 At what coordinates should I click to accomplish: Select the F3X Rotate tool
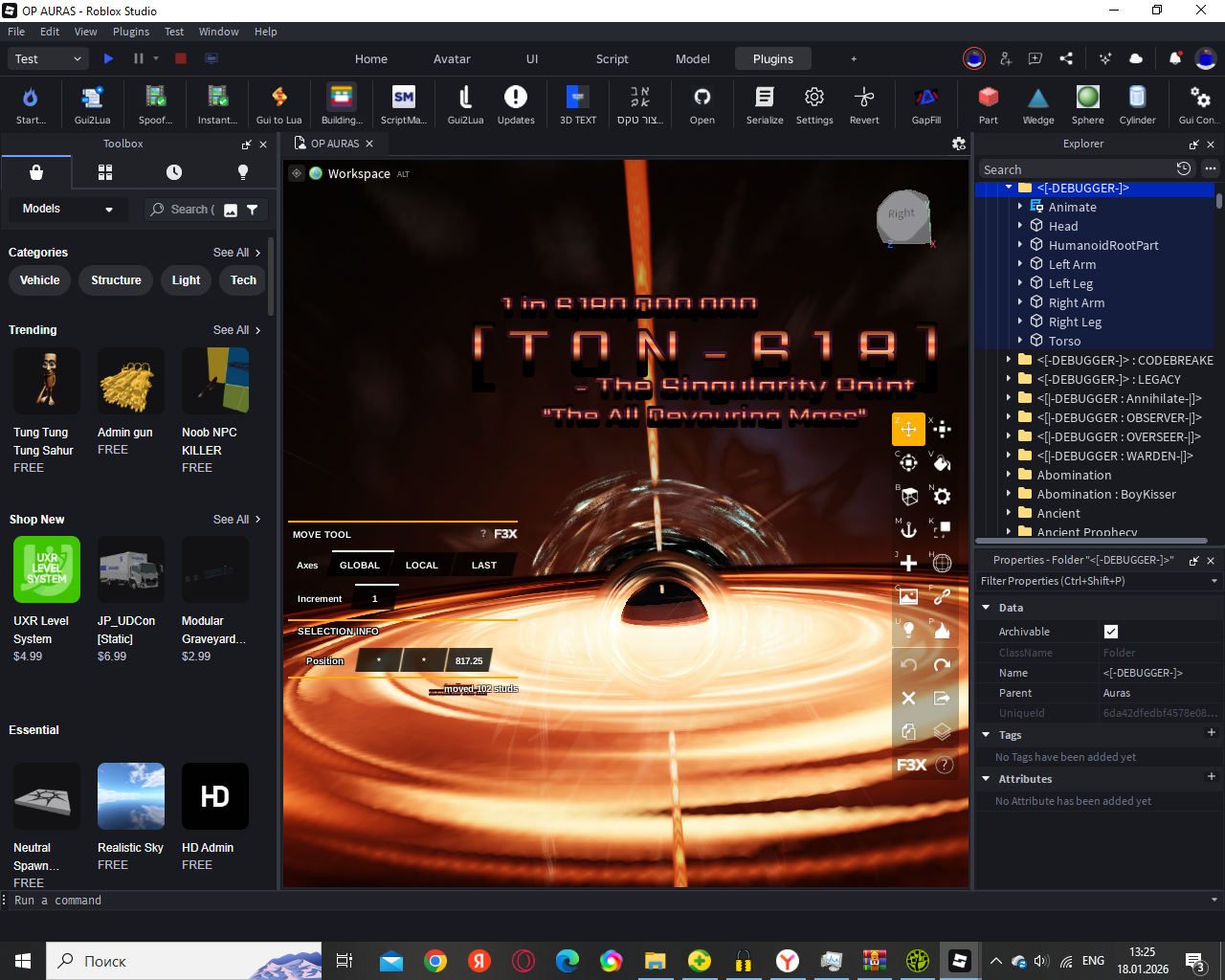(908, 463)
